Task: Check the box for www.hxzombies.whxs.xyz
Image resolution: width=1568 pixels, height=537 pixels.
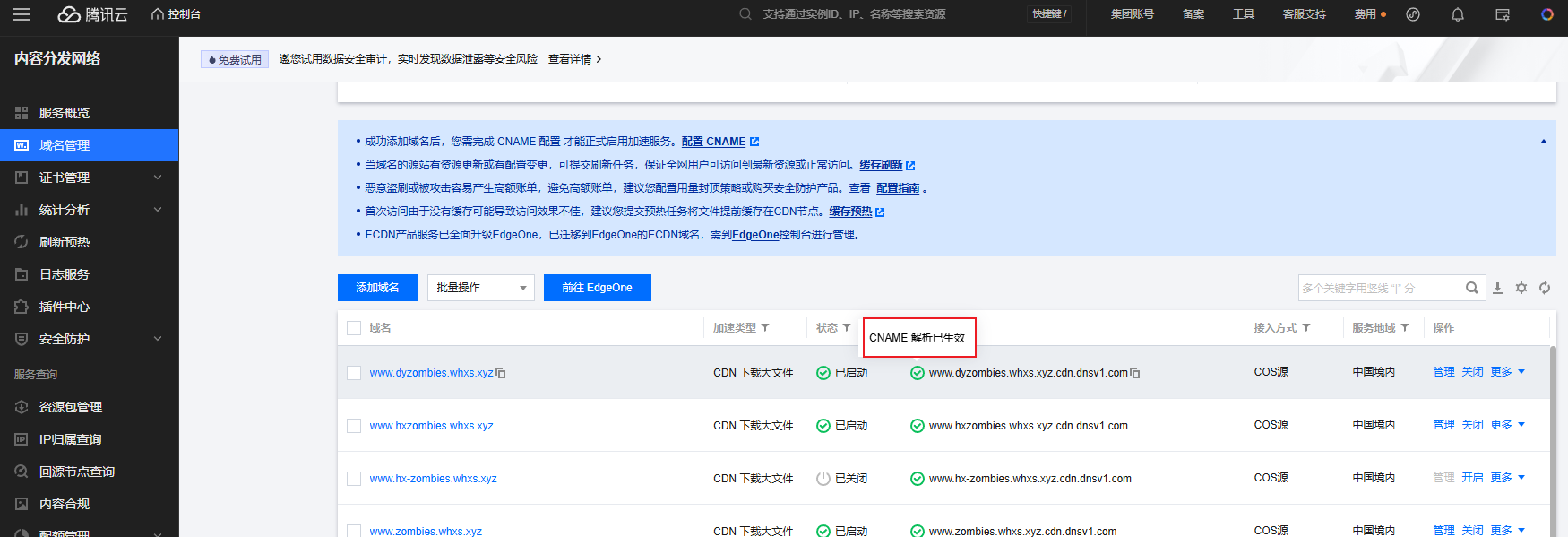Action: 354,426
